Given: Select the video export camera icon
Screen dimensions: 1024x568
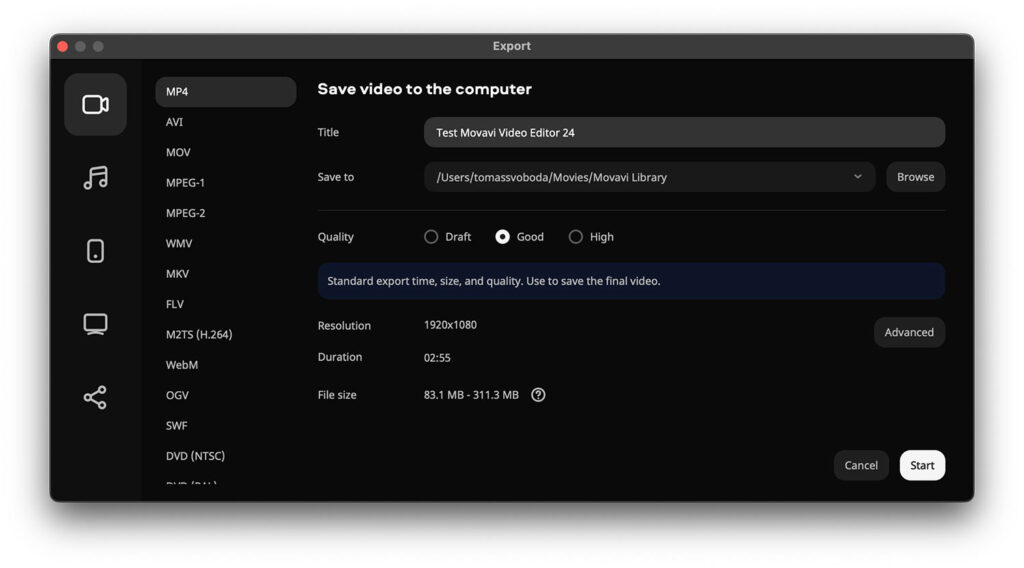Looking at the screenshot, I should pos(95,104).
